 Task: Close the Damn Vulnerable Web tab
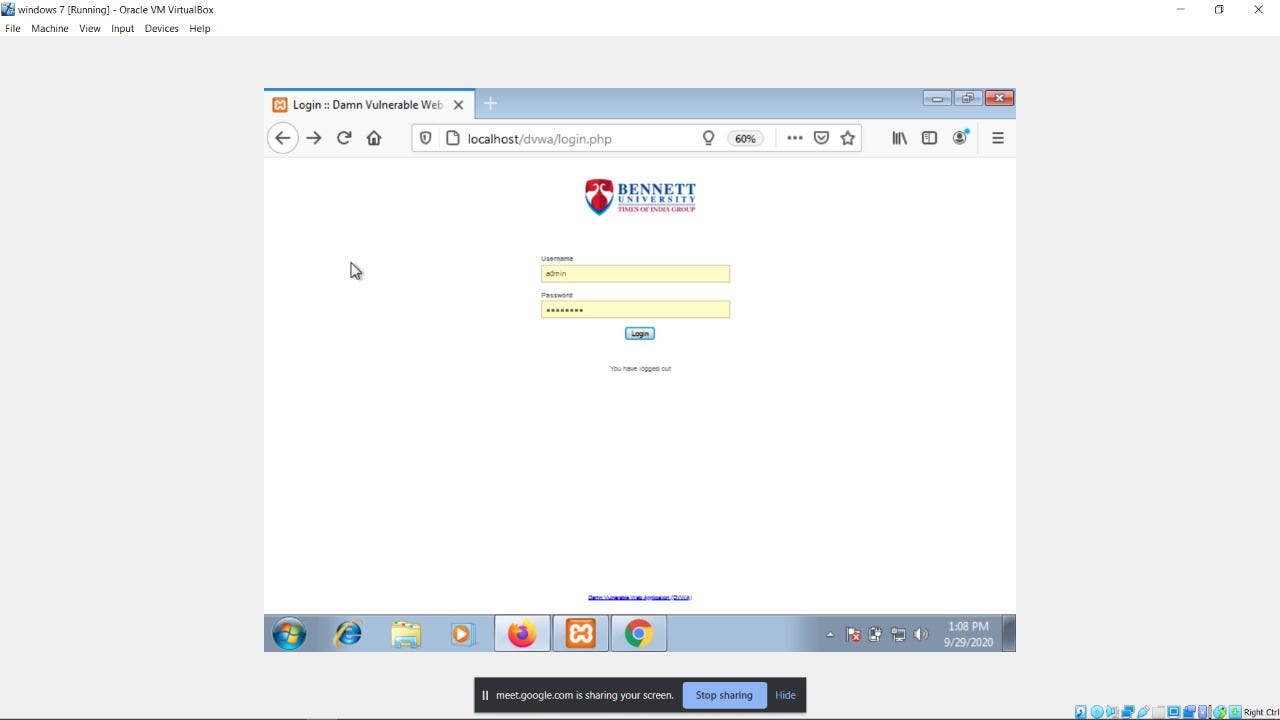tap(458, 104)
